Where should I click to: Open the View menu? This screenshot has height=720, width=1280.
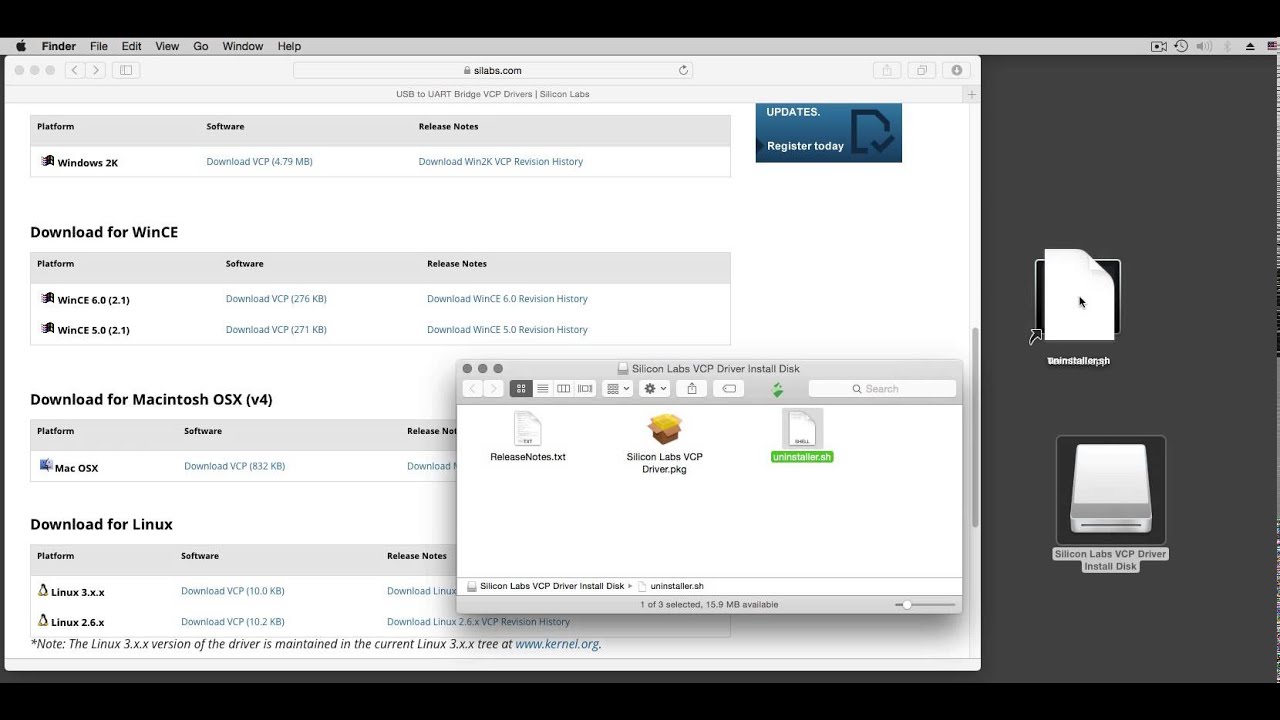(167, 46)
